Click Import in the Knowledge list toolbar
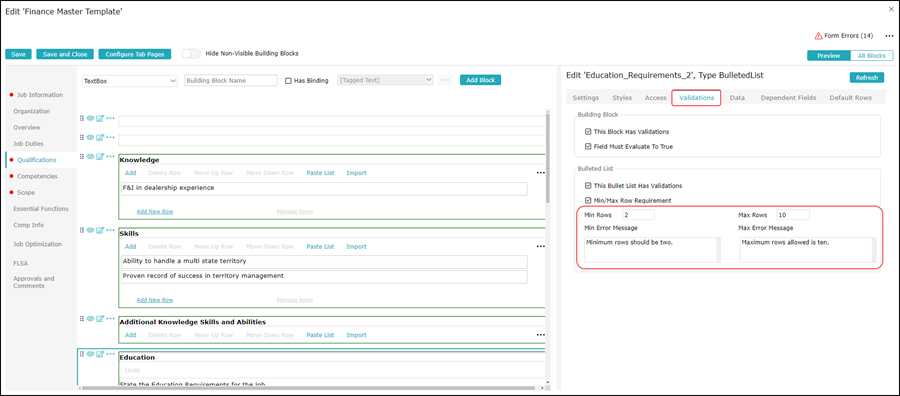Image resolution: width=900 pixels, height=396 pixels. click(x=356, y=173)
